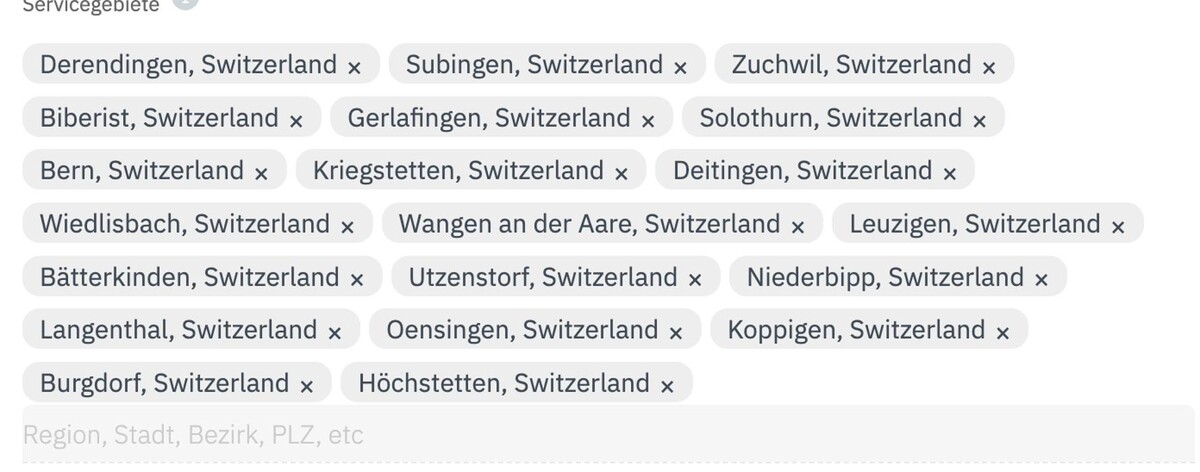Delete Zuchwil, Switzerland from service areas
This screenshot has height=472, width=1200.
click(x=989, y=67)
